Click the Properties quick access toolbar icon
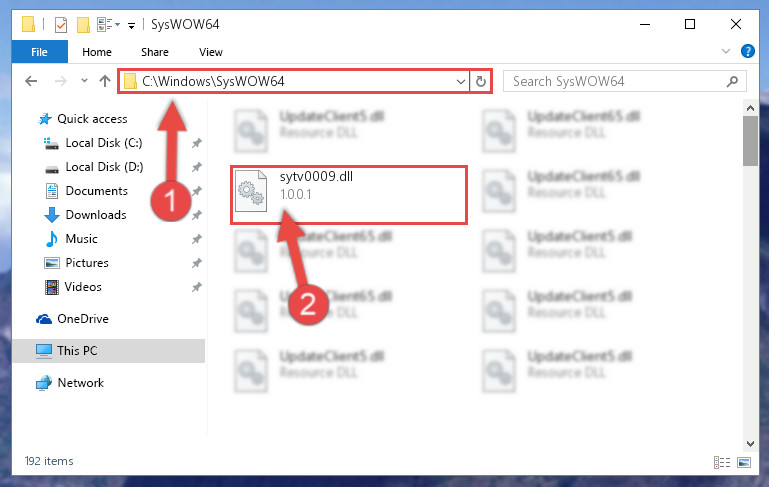Screen dimensions: 769x487 click(x=61, y=25)
